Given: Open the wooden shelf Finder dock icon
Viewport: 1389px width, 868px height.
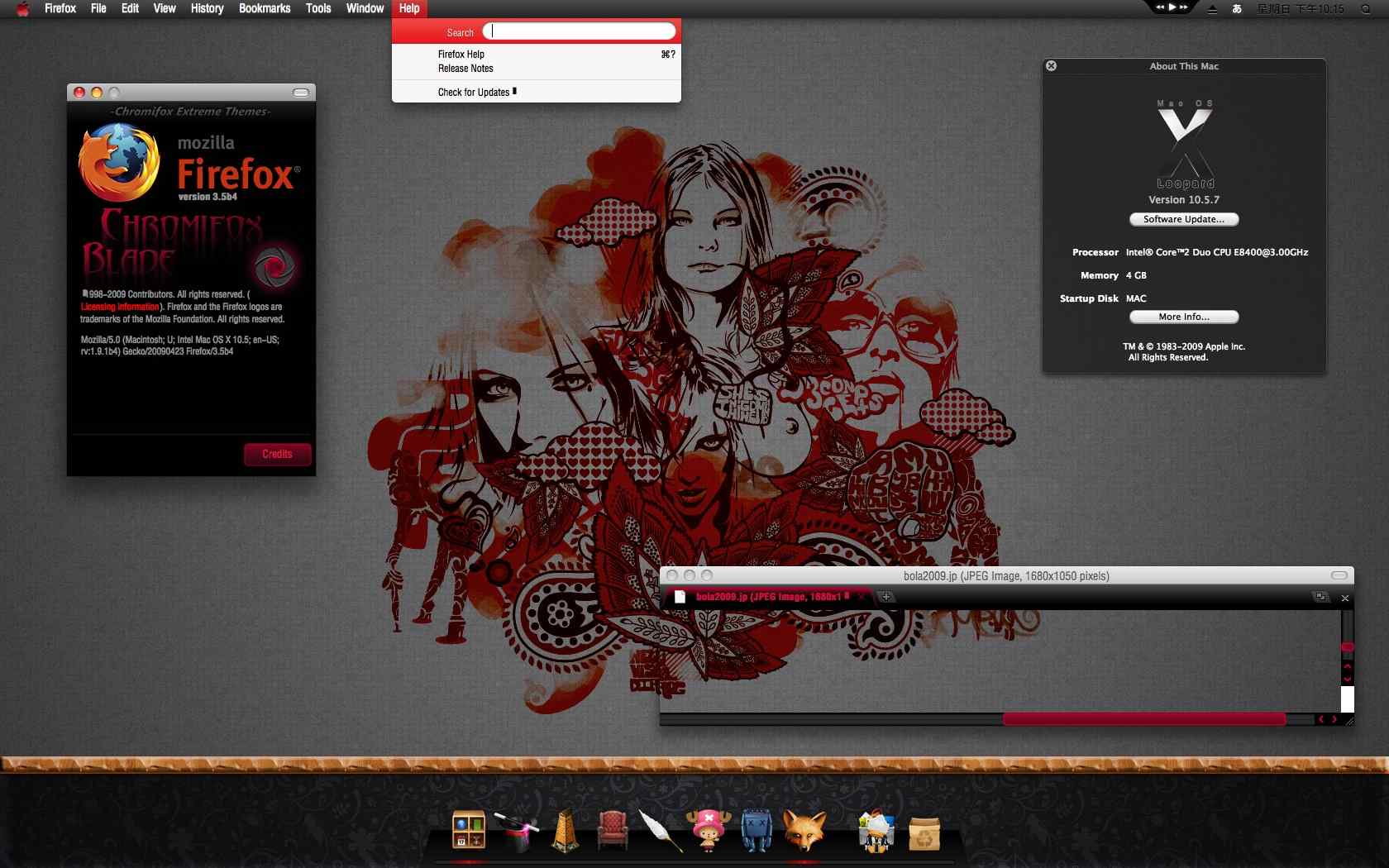Looking at the screenshot, I should (x=469, y=830).
